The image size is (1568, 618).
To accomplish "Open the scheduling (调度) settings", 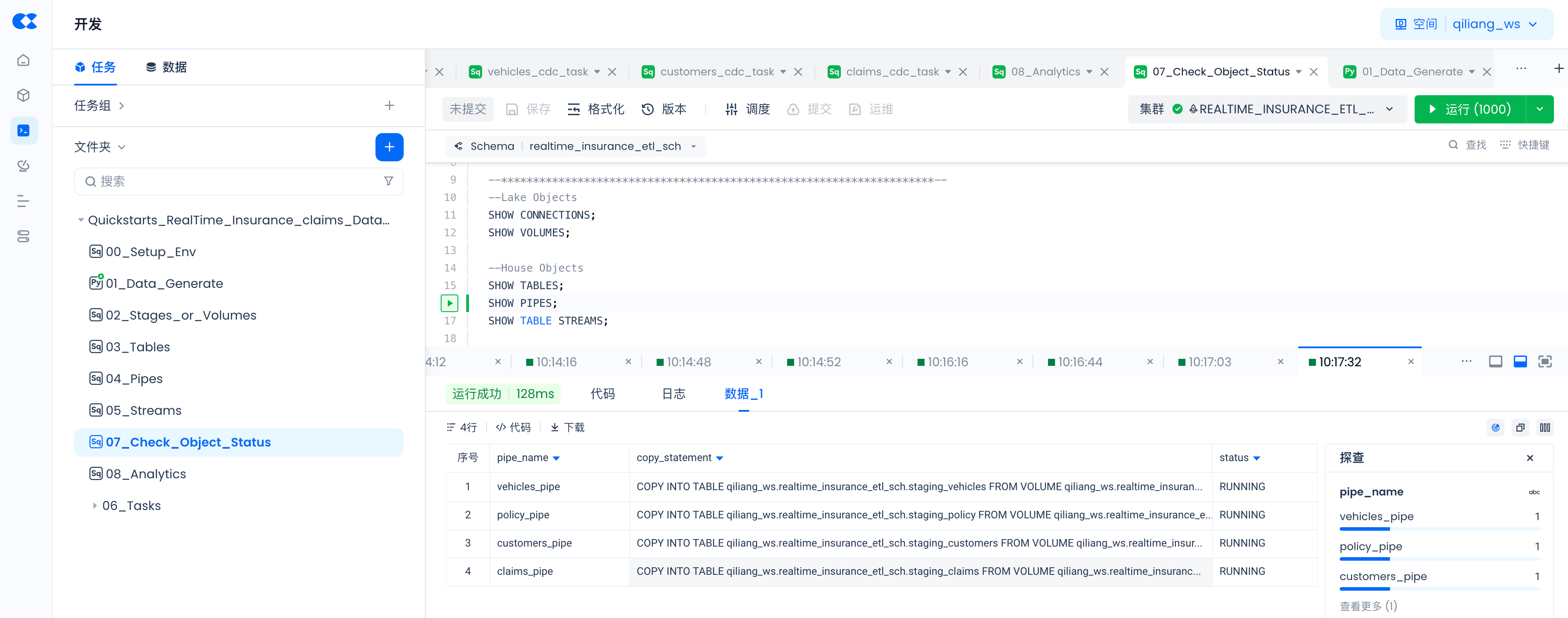I will point(747,109).
